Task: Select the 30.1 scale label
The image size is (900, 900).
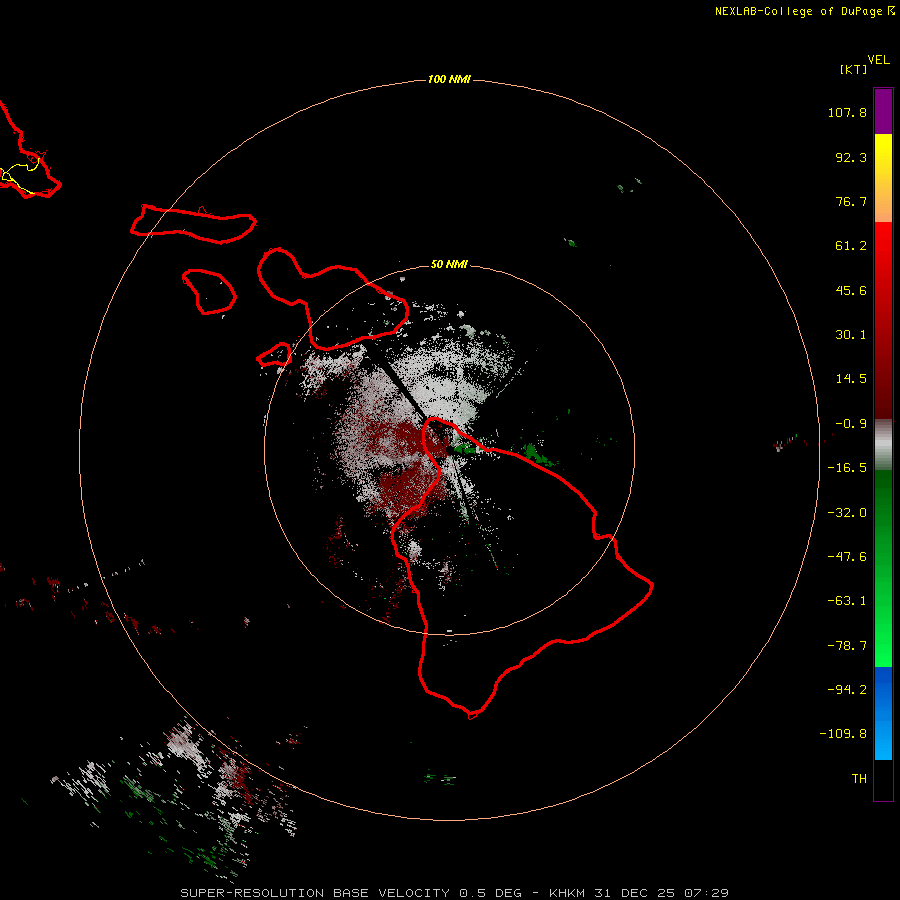Action: click(851, 335)
